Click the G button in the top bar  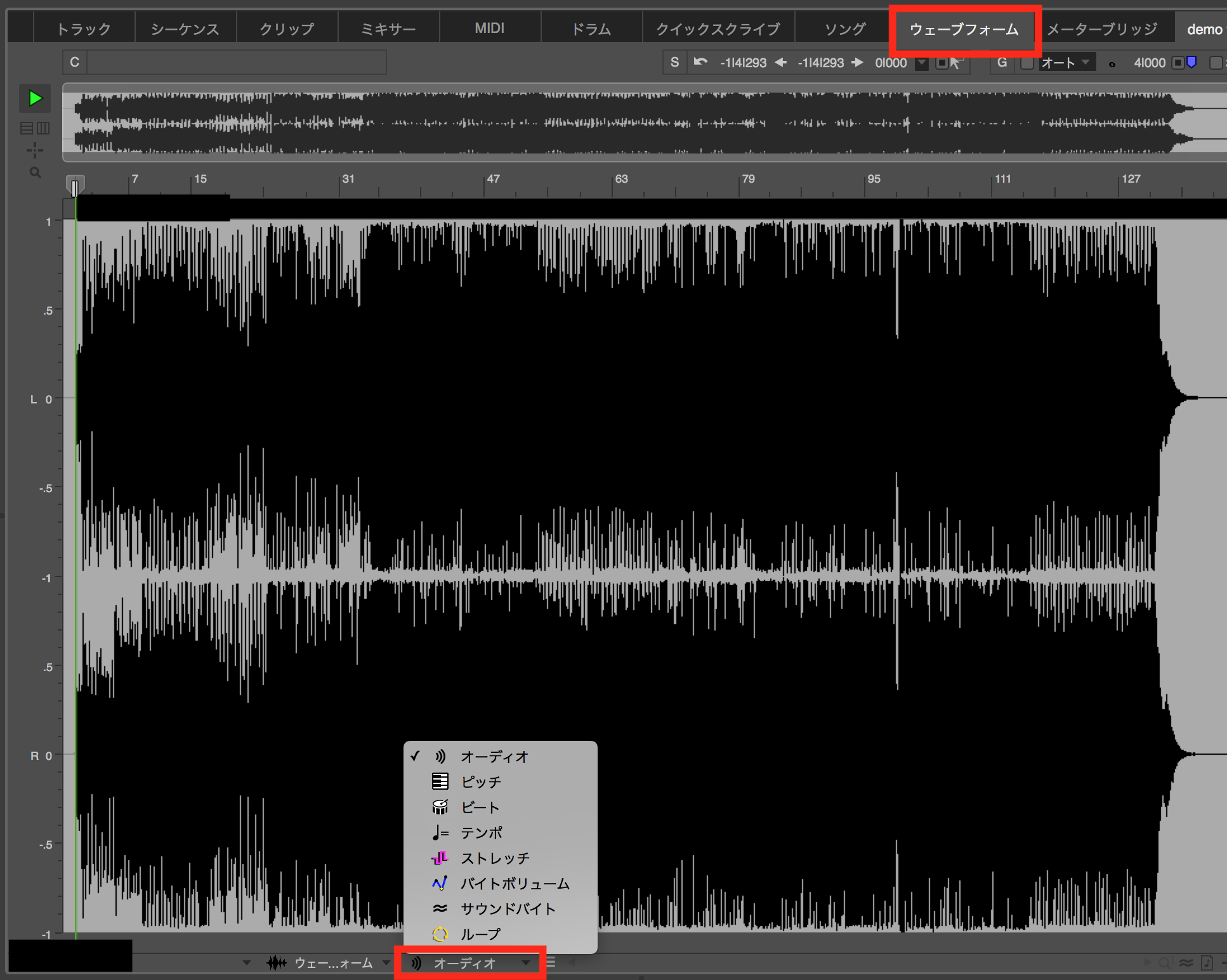pyautogui.click(x=1002, y=62)
